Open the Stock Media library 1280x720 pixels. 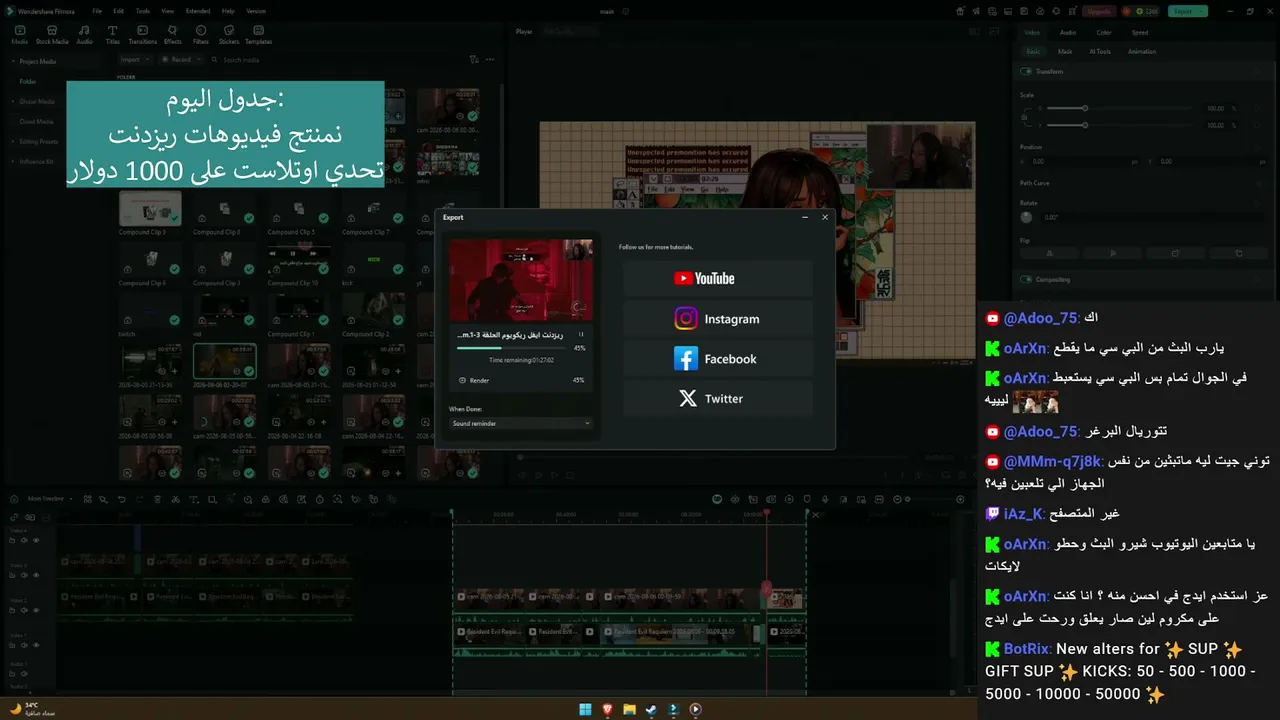coord(52,35)
